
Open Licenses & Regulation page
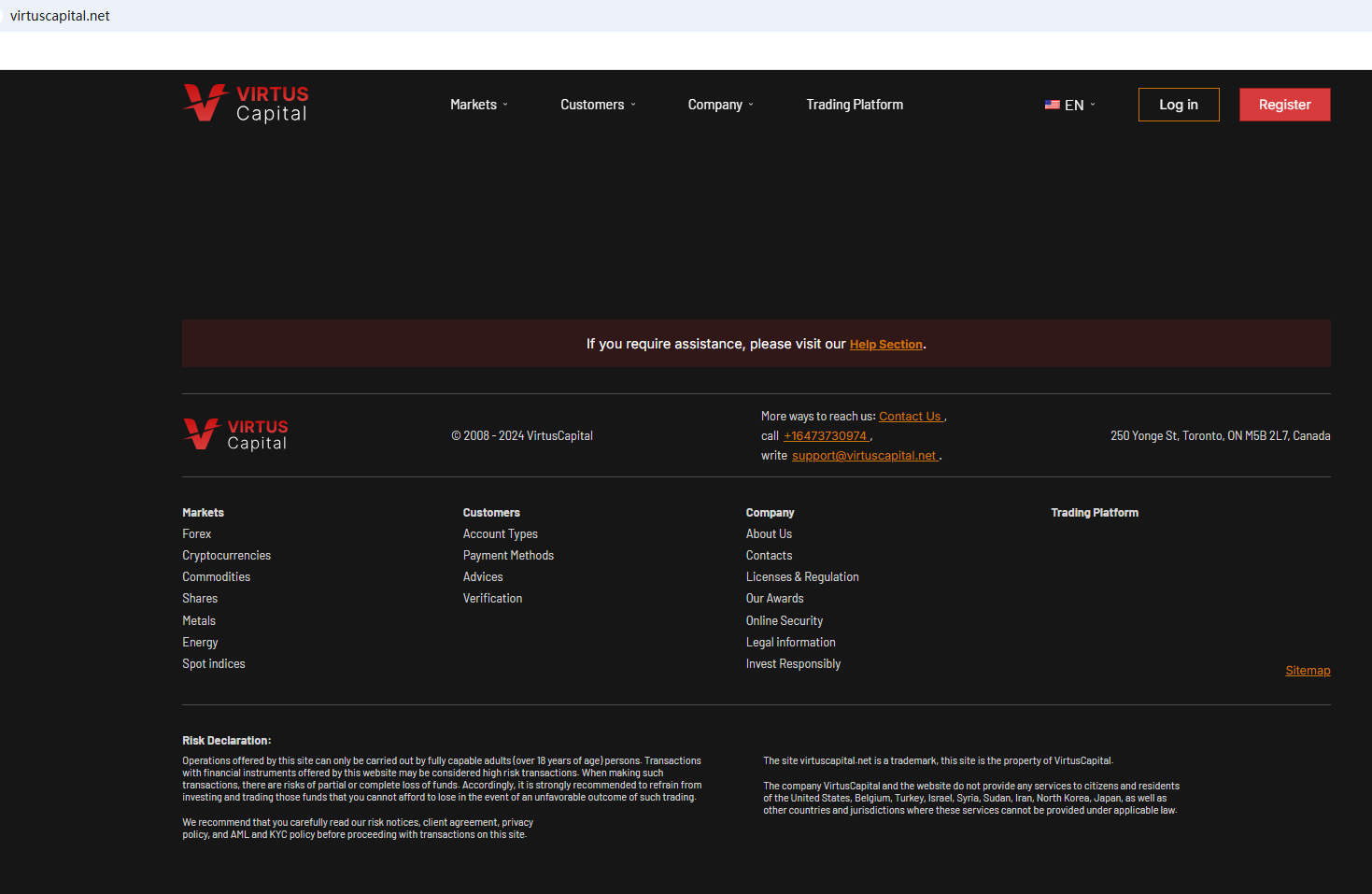pyautogui.click(x=802, y=577)
